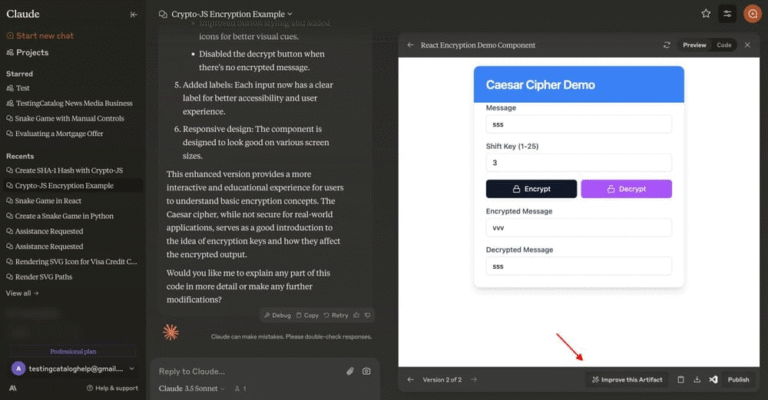
Task: Reload the artifact with the refresh icon
Action: click(666, 45)
